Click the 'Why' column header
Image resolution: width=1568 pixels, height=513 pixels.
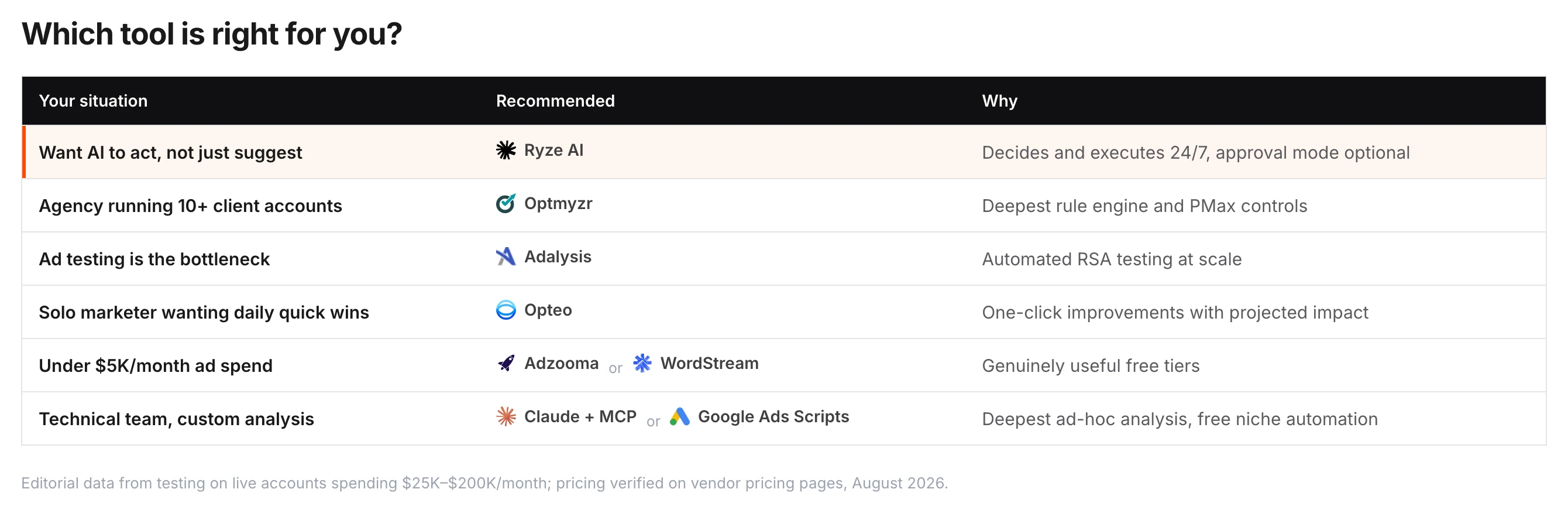(999, 101)
